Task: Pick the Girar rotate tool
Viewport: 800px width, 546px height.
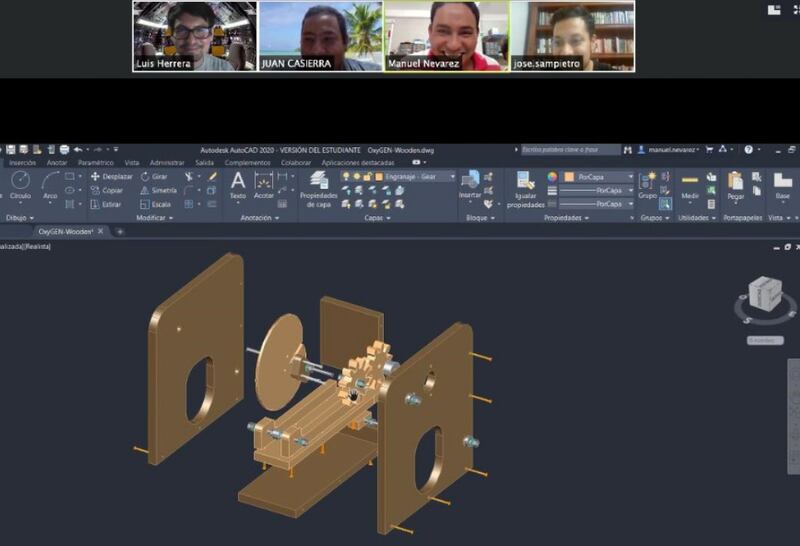Action: click(x=154, y=177)
